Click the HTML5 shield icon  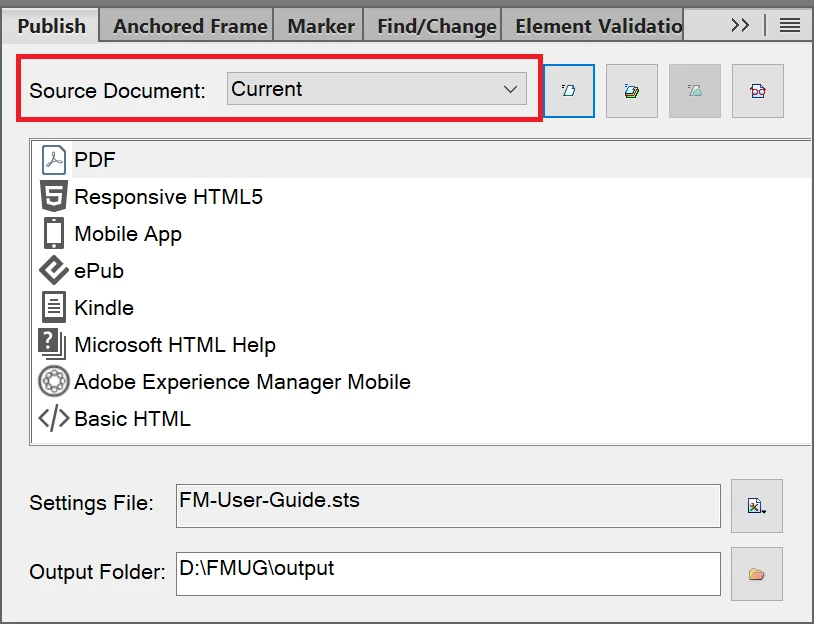tap(53, 196)
